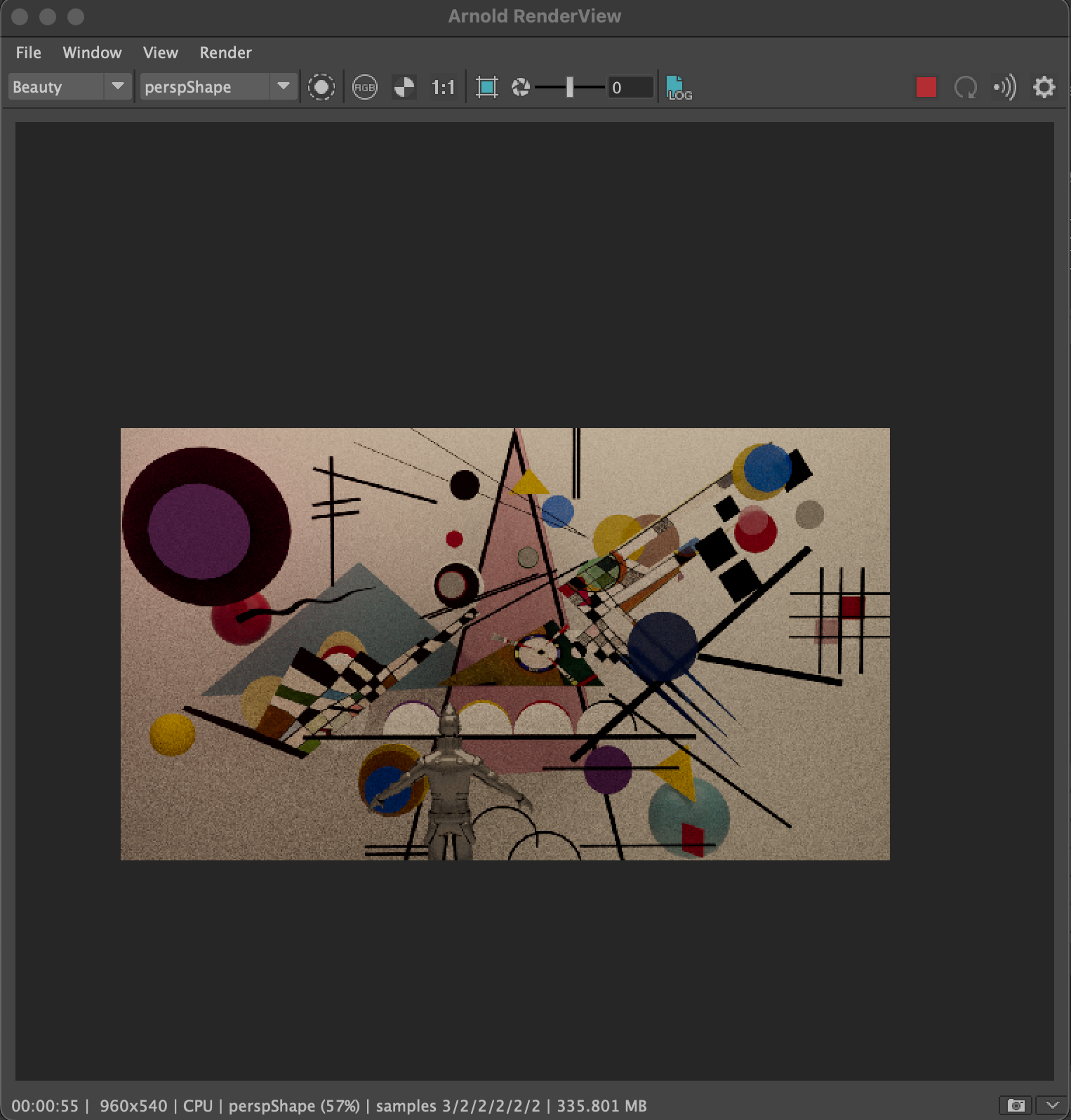Set zoom to 1:1 actual size
1071x1120 pixels.
443,87
